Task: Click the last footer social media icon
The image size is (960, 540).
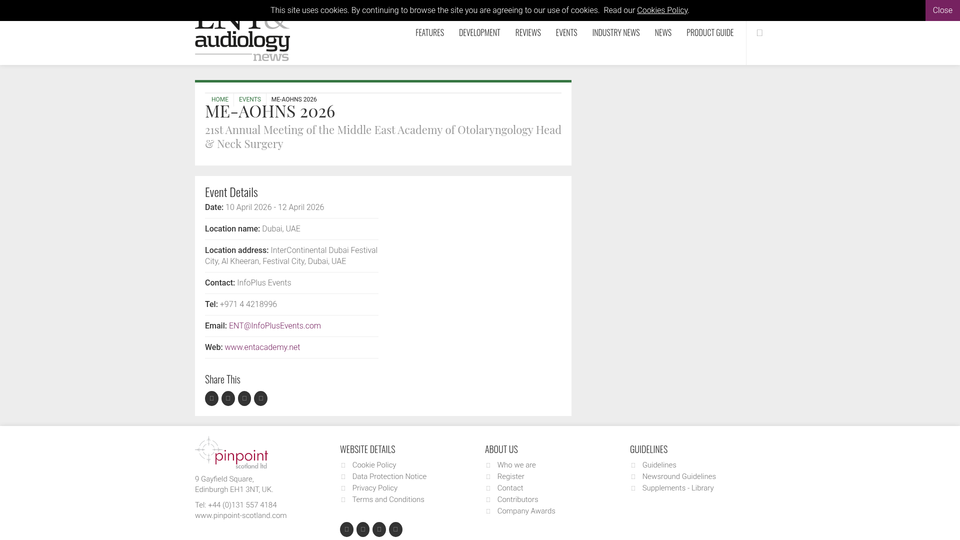Action: click(396, 530)
